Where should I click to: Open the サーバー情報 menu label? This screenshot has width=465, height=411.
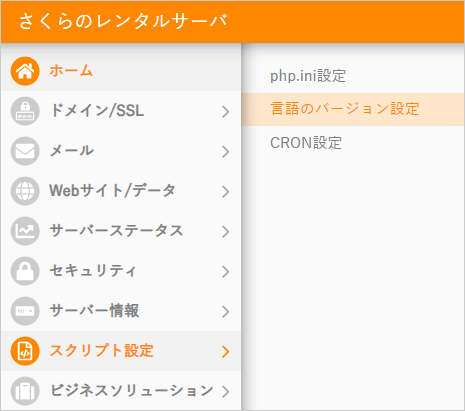94,311
